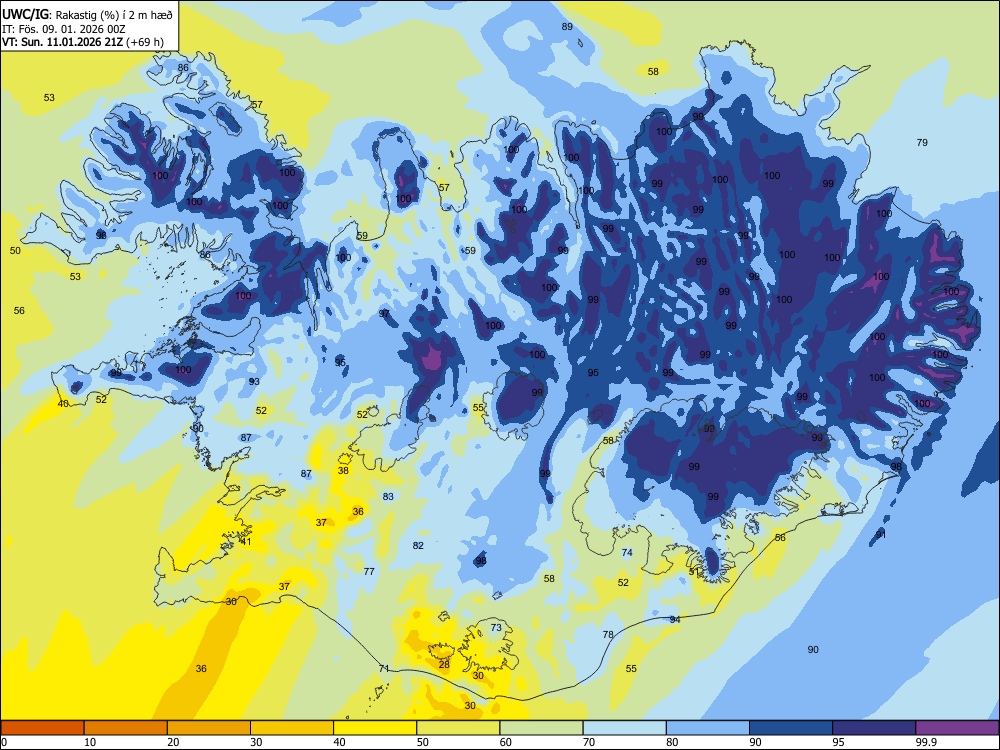Click the map value '83' in the southwest
Screen dimensions: 1000x750
[388, 496]
